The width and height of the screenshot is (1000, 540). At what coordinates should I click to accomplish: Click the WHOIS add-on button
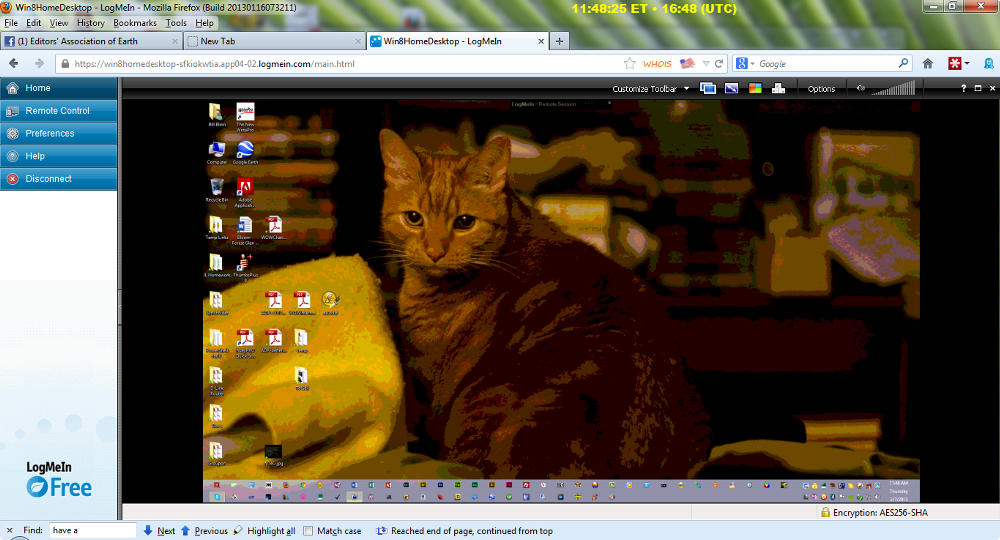click(x=657, y=64)
